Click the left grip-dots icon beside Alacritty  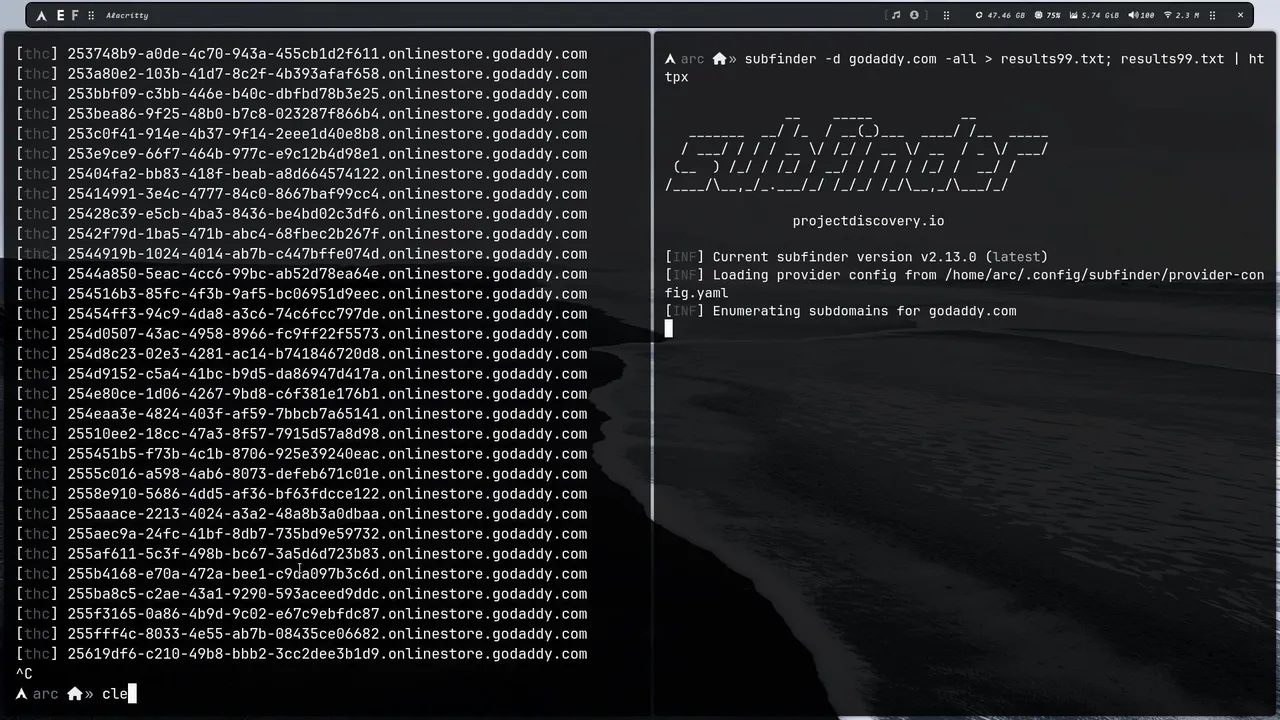(x=92, y=16)
